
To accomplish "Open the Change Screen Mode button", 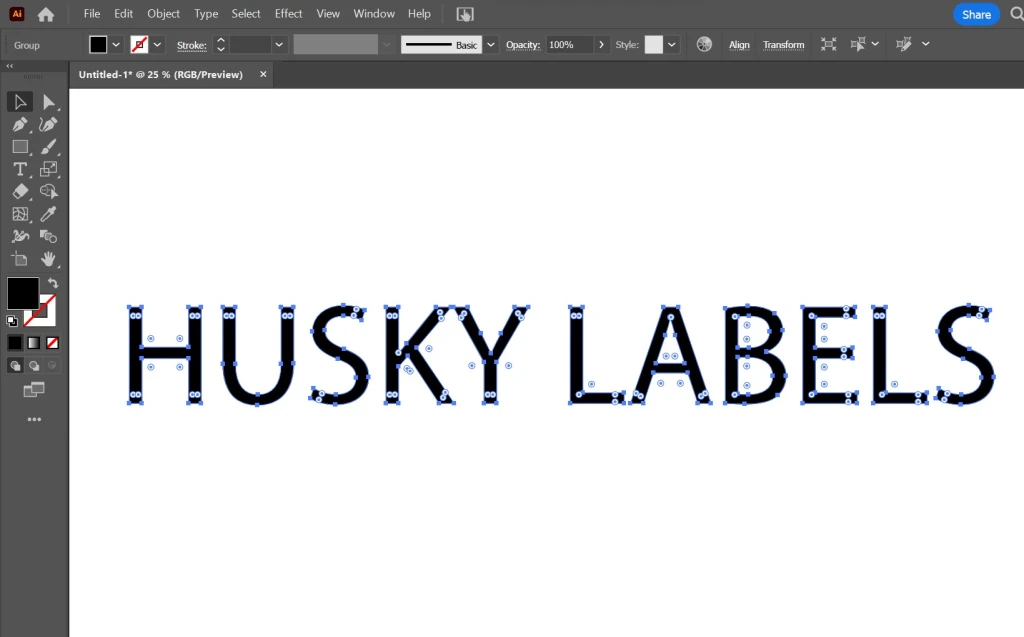I will [x=34, y=390].
